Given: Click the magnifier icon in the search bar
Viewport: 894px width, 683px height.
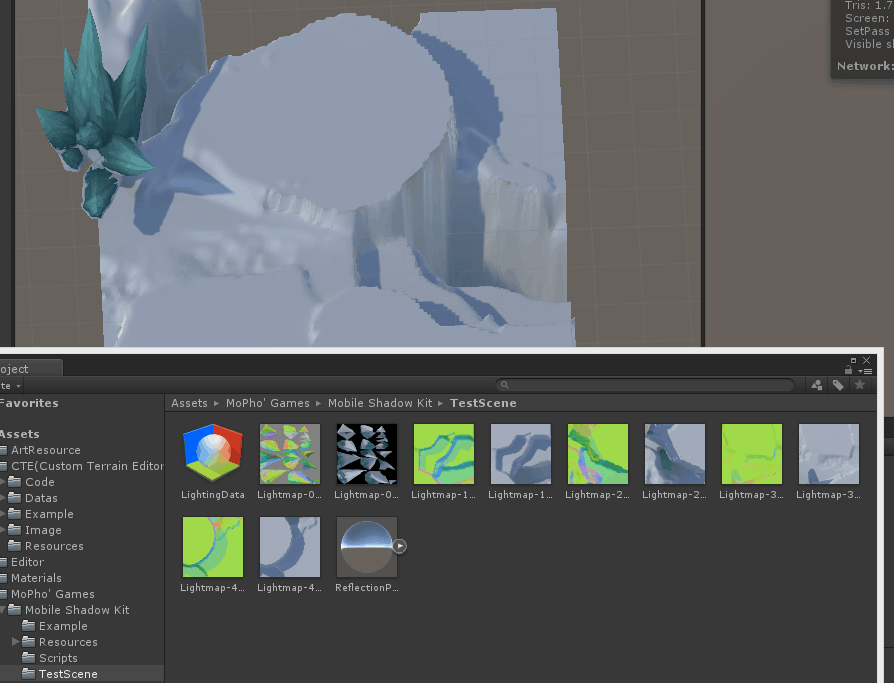Looking at the screenshot, I should click(504, 384).
